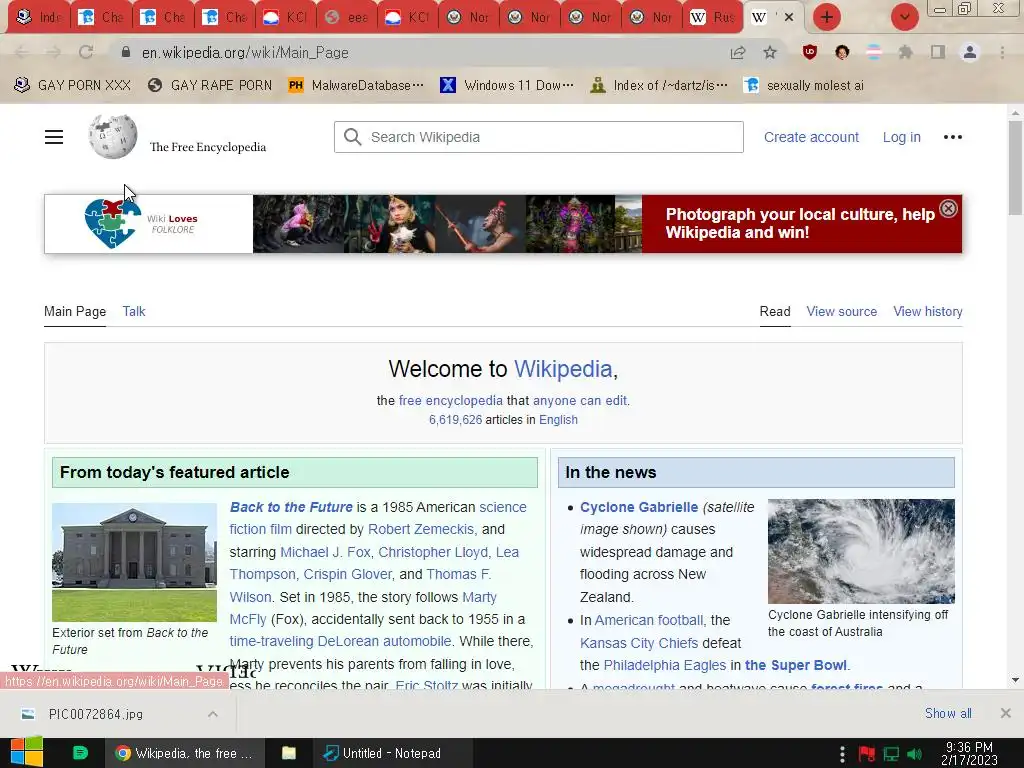Image resolution: width=1024 pixels, height=768 pixels.
Task: Click the Cyclone Gabrielle satellite image
Action: click(x=861, y=551)
